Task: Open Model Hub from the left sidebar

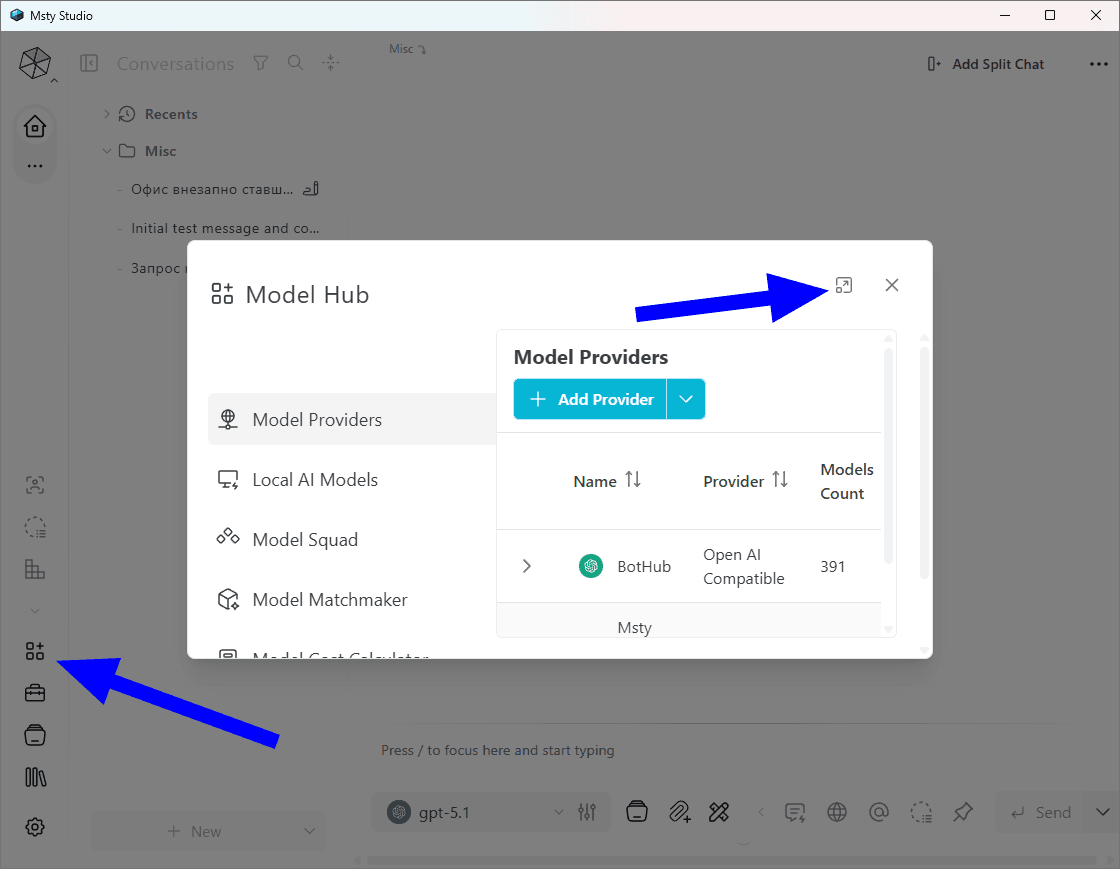Action: [35, 651]
